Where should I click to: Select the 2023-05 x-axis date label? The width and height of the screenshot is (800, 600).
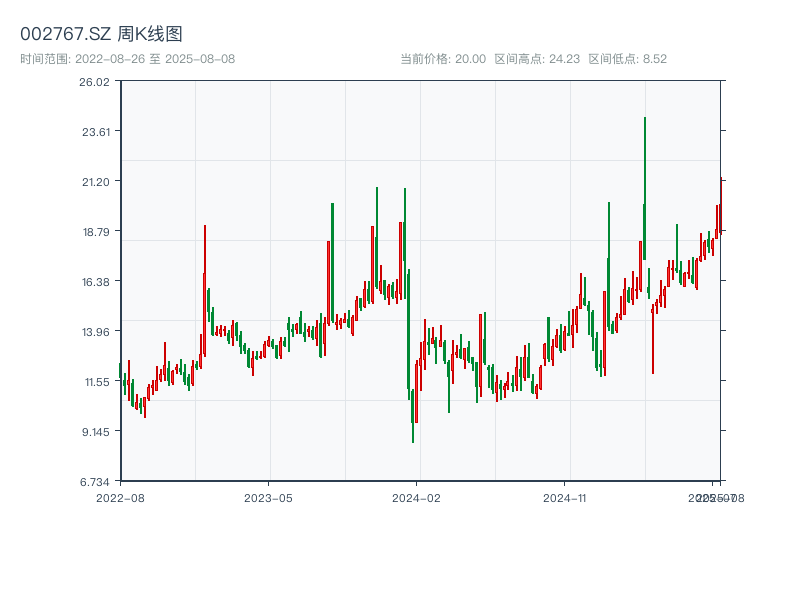click(269, 497)
